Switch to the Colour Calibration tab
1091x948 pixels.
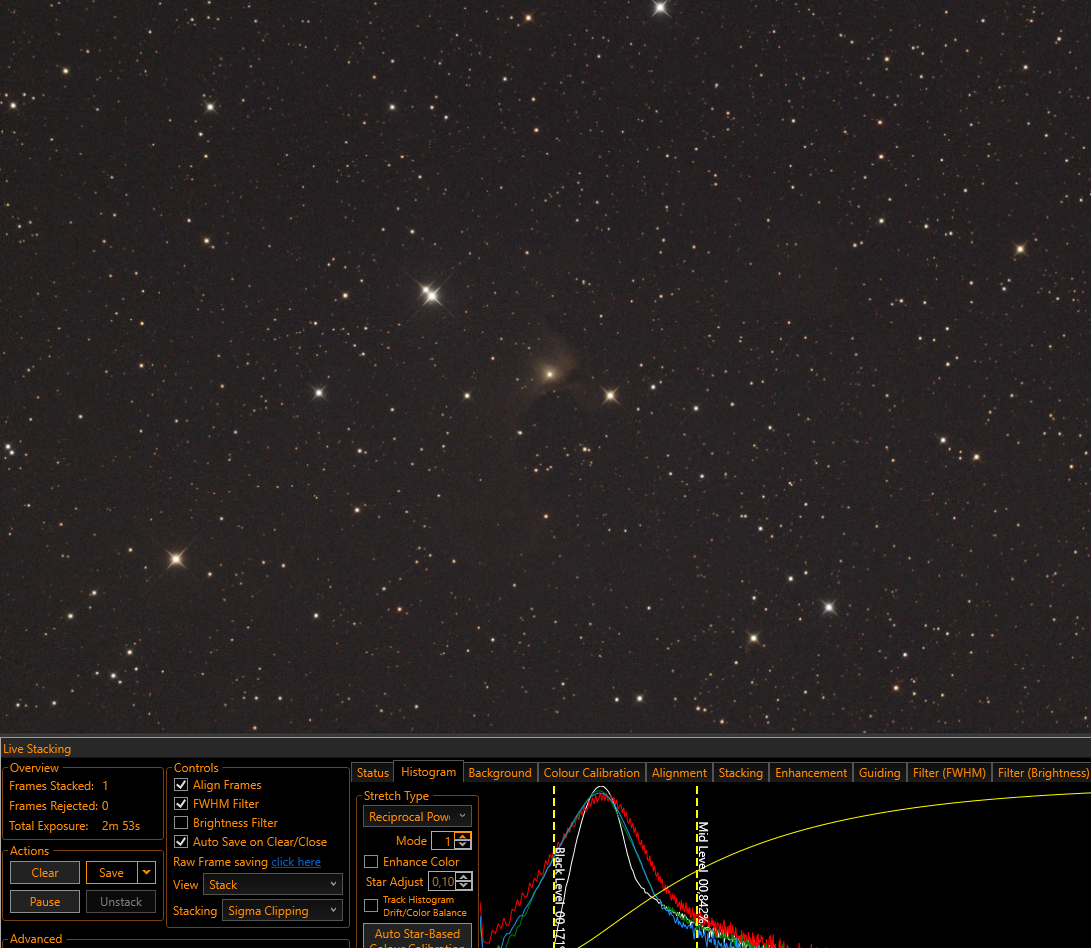(x=591, y=773)
